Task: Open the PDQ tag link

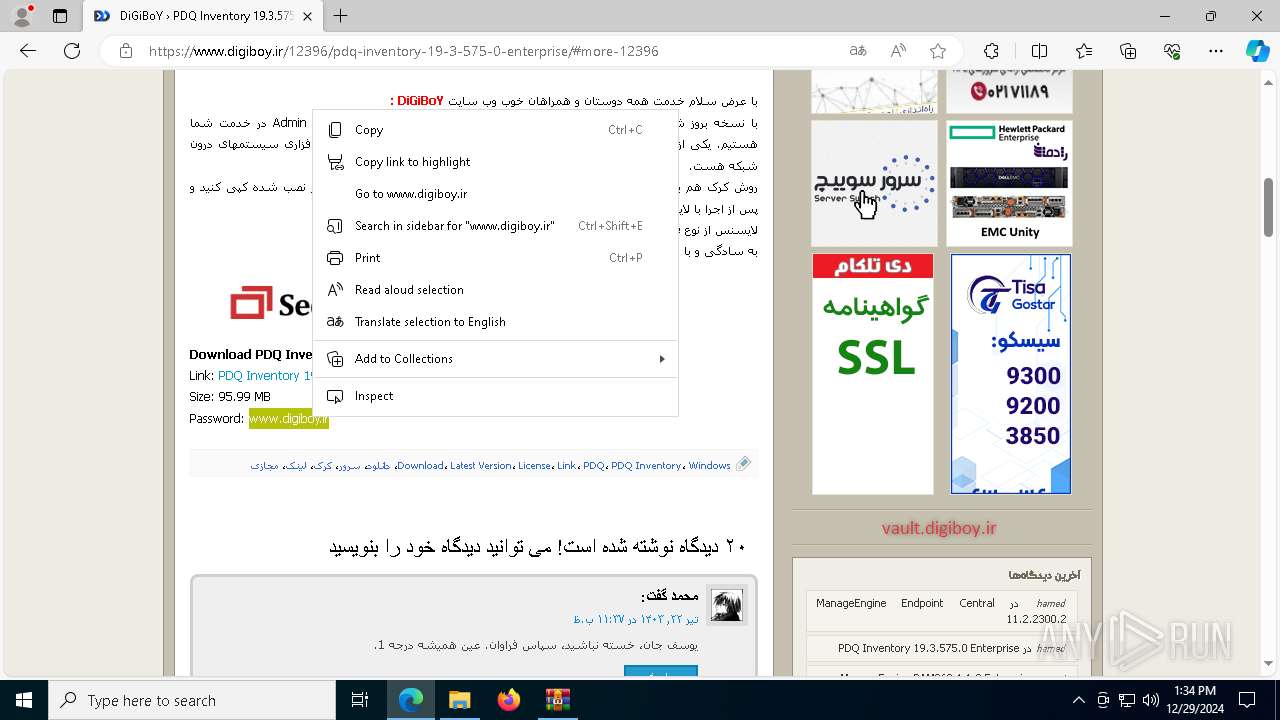Action: pos(594,466)
